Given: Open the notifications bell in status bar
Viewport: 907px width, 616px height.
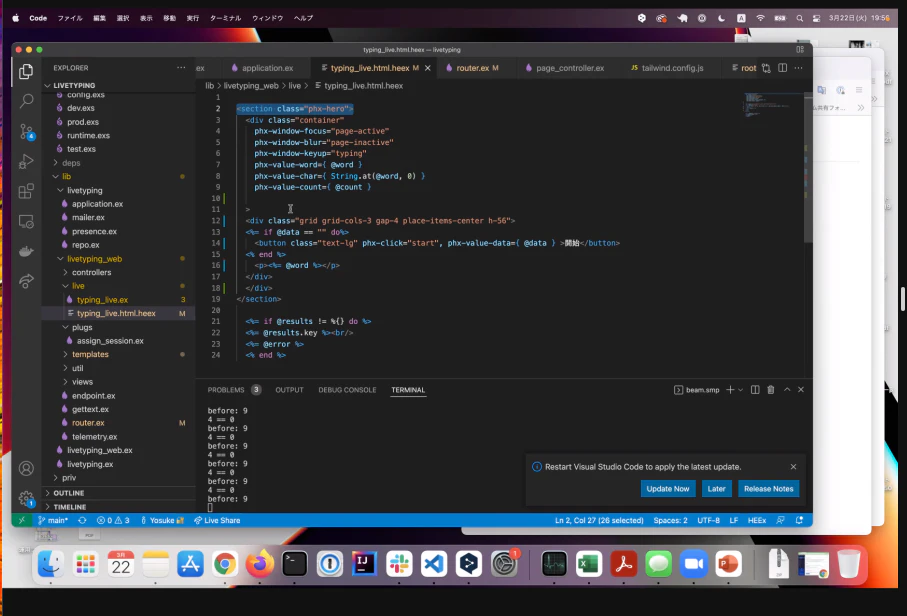Looking at the screenshot, I should pyautogui.click(x=799, y=521).
